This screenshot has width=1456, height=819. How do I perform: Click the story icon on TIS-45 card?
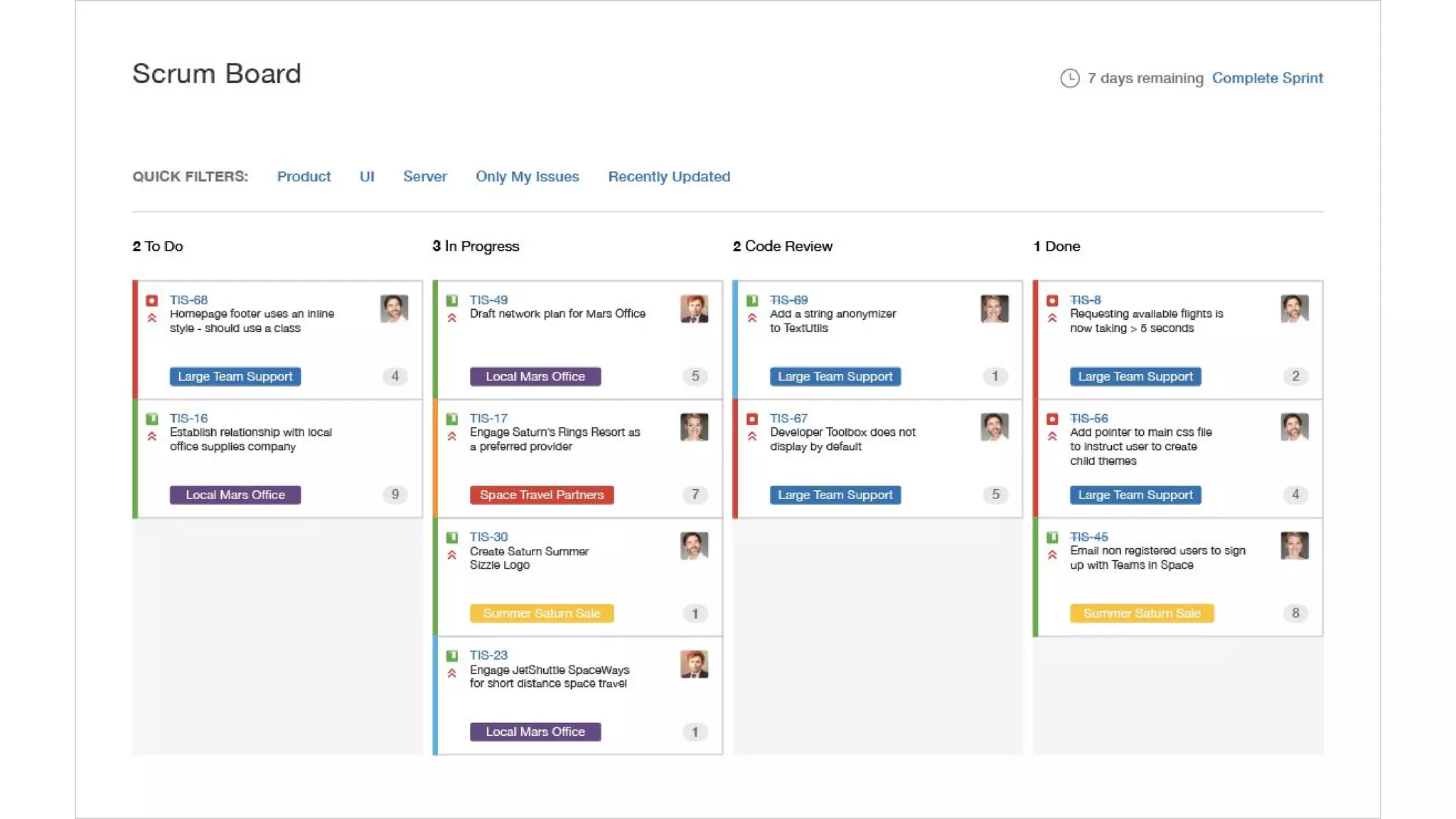[x=1052, y=537]
